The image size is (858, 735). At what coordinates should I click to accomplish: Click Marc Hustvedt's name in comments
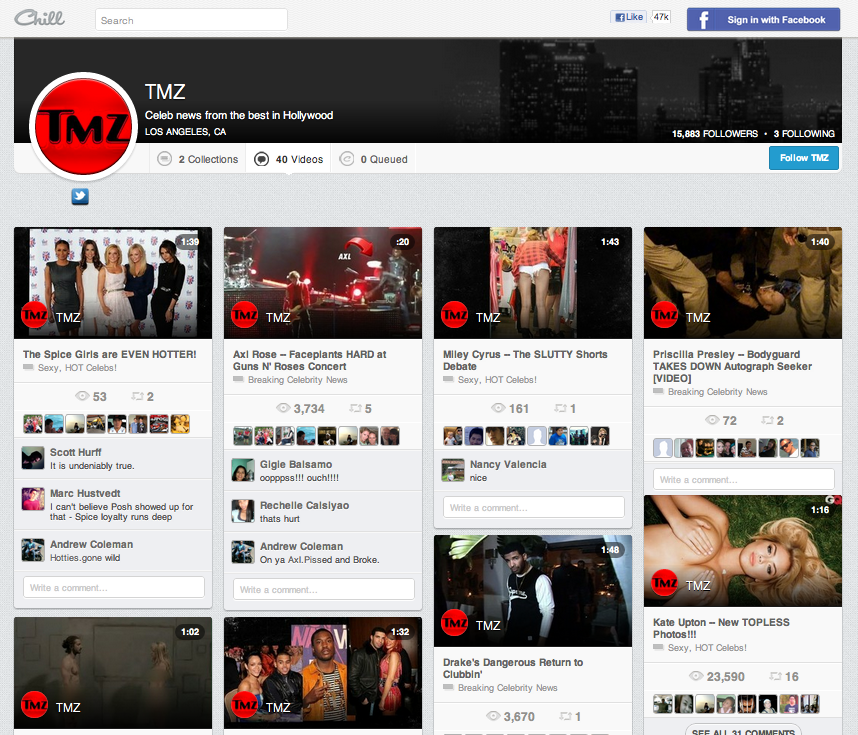(85, 493)
